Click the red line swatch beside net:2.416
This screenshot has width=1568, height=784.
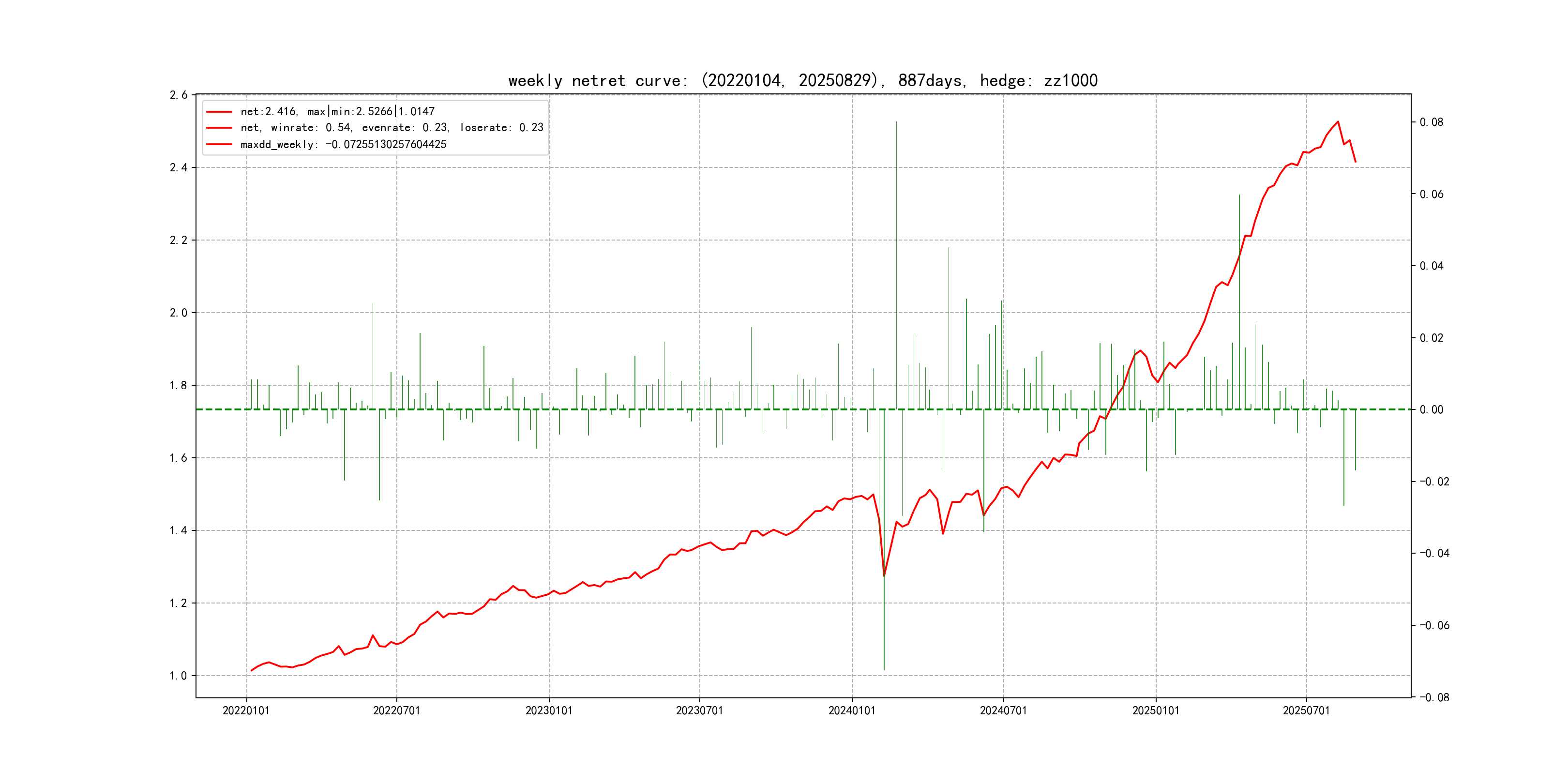[219, 112]
